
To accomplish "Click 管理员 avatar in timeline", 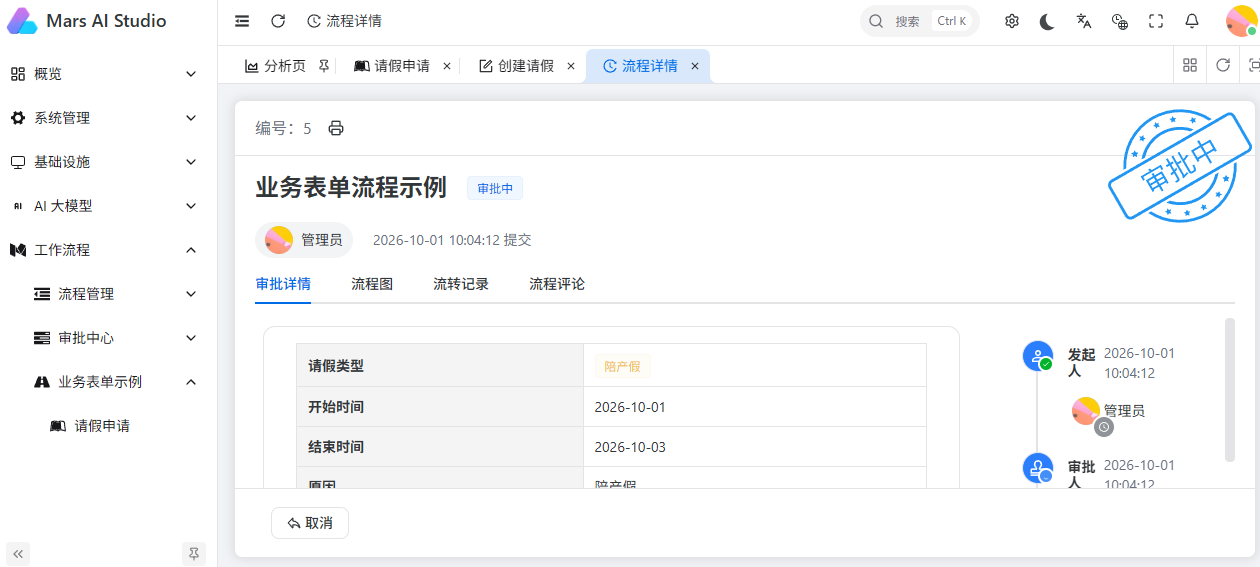I will coord(1086,411).
